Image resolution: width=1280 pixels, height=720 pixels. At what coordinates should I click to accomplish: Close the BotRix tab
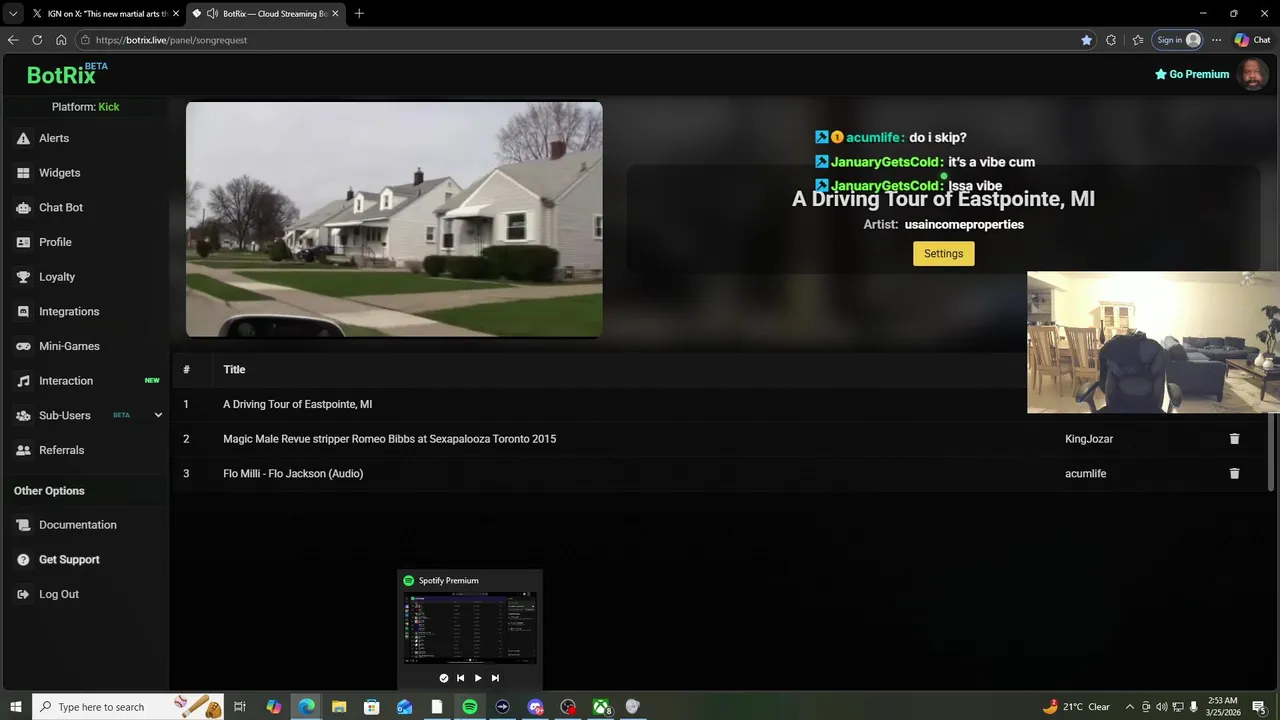(335, 14)
